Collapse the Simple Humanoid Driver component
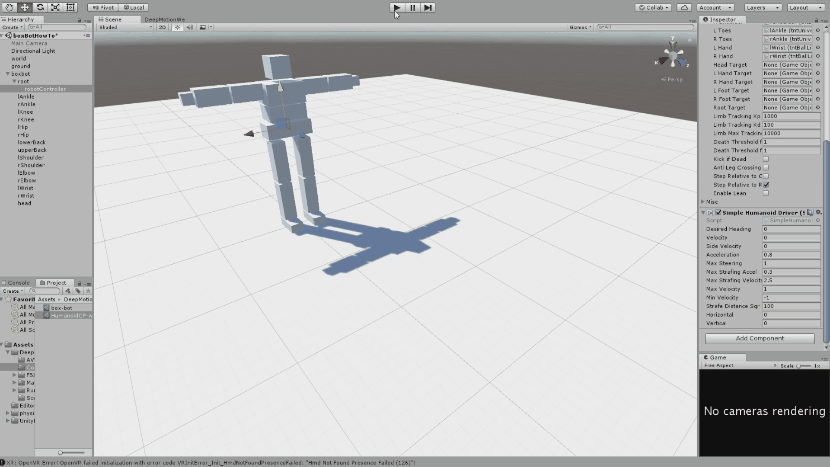Screen dimensions: 830x467 (703, 212)
